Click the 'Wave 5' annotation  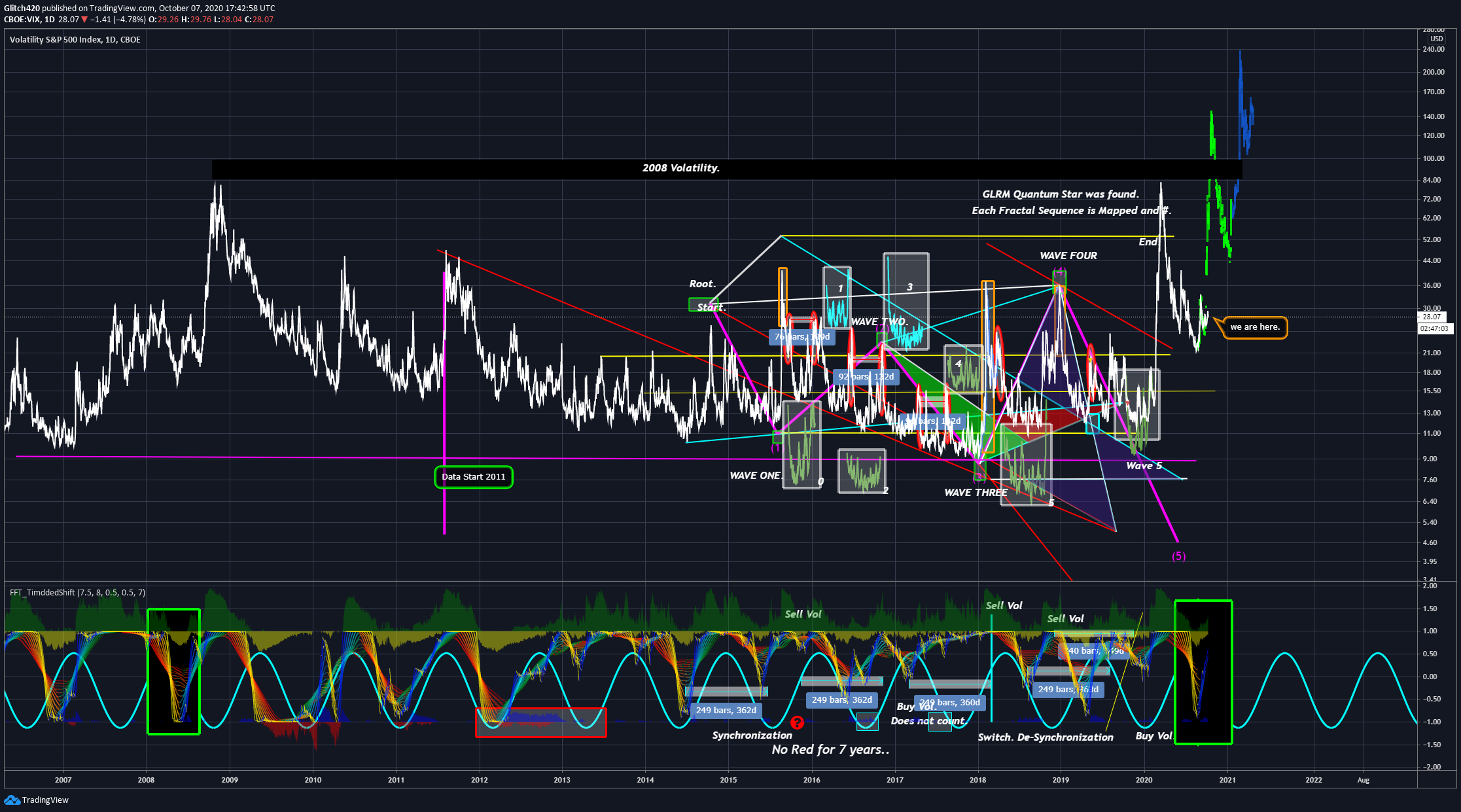pos(1144,466)
